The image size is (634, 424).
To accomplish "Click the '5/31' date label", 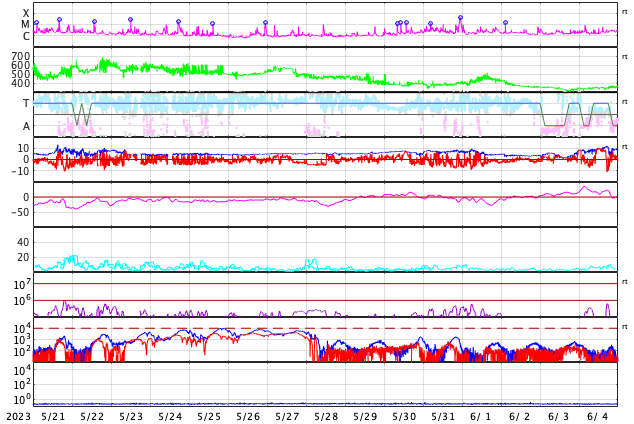I will point(443,417).
